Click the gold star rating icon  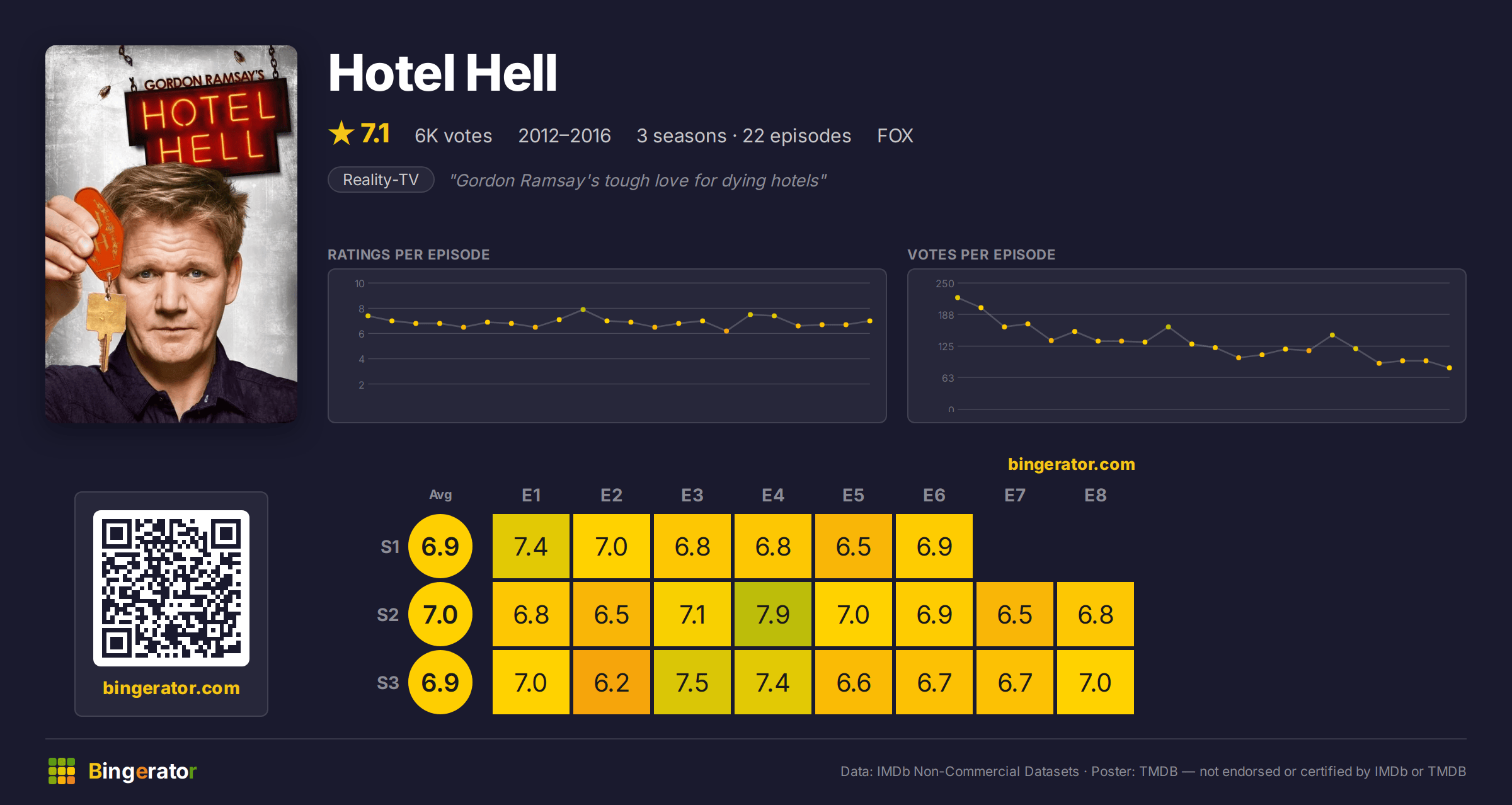click(x=341, y=133)
